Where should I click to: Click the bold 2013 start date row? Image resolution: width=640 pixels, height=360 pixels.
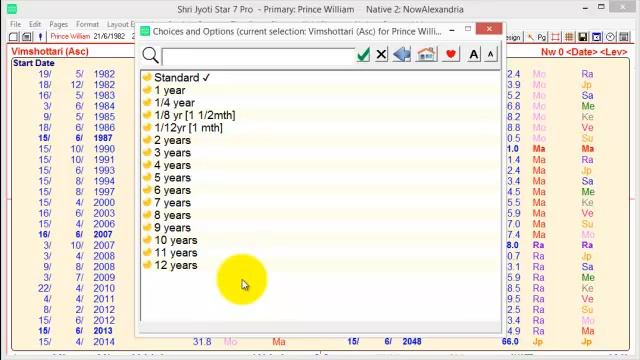pos(75,331)
